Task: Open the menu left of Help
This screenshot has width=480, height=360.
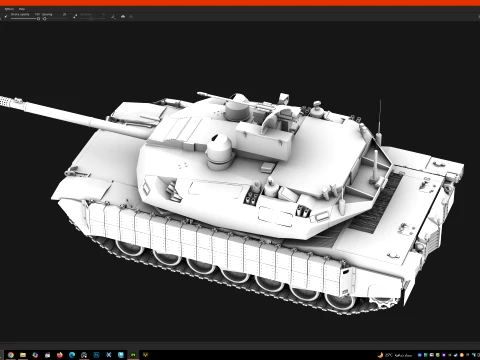Action: [9, 9]
